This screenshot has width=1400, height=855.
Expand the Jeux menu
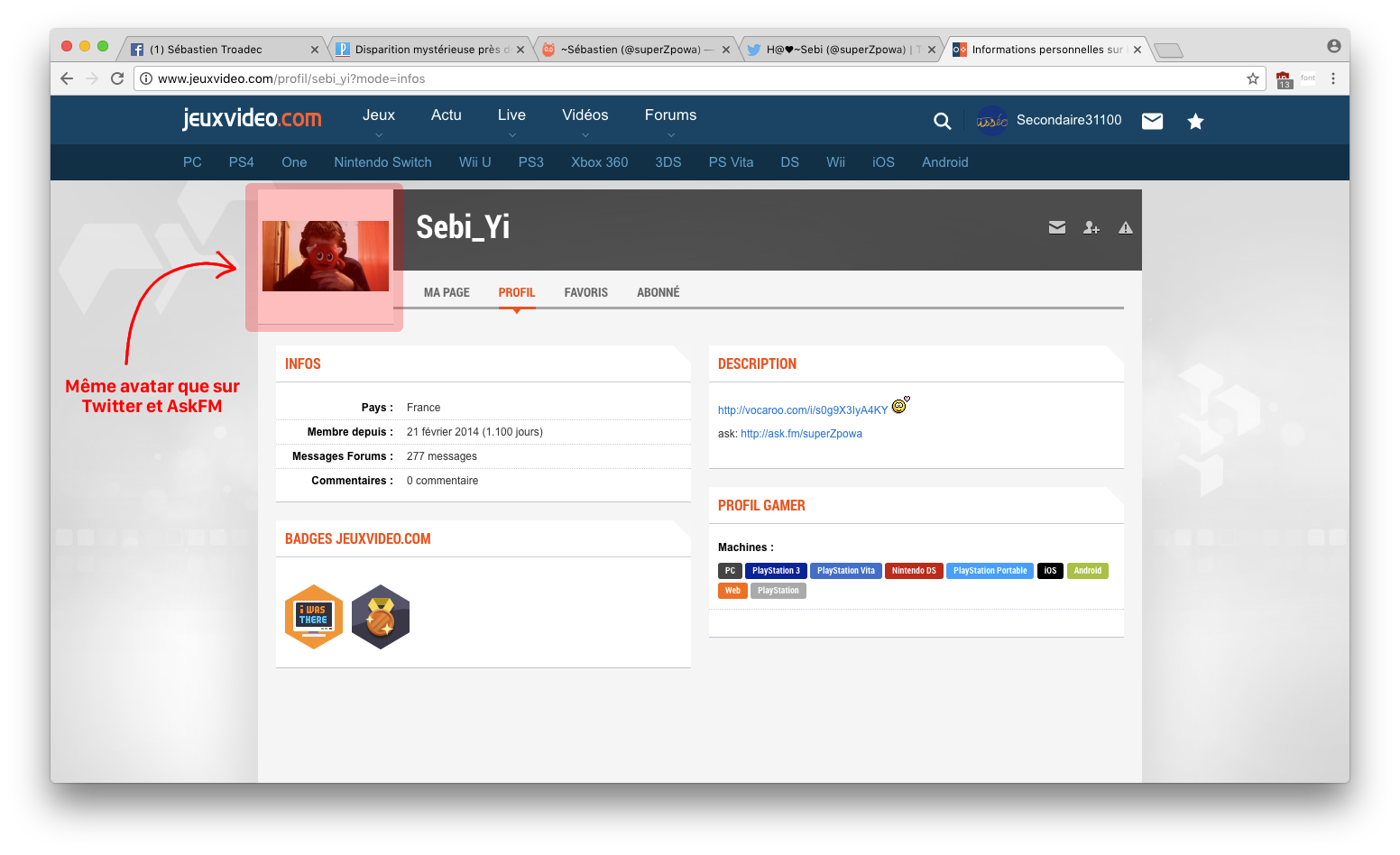[379, 115]
